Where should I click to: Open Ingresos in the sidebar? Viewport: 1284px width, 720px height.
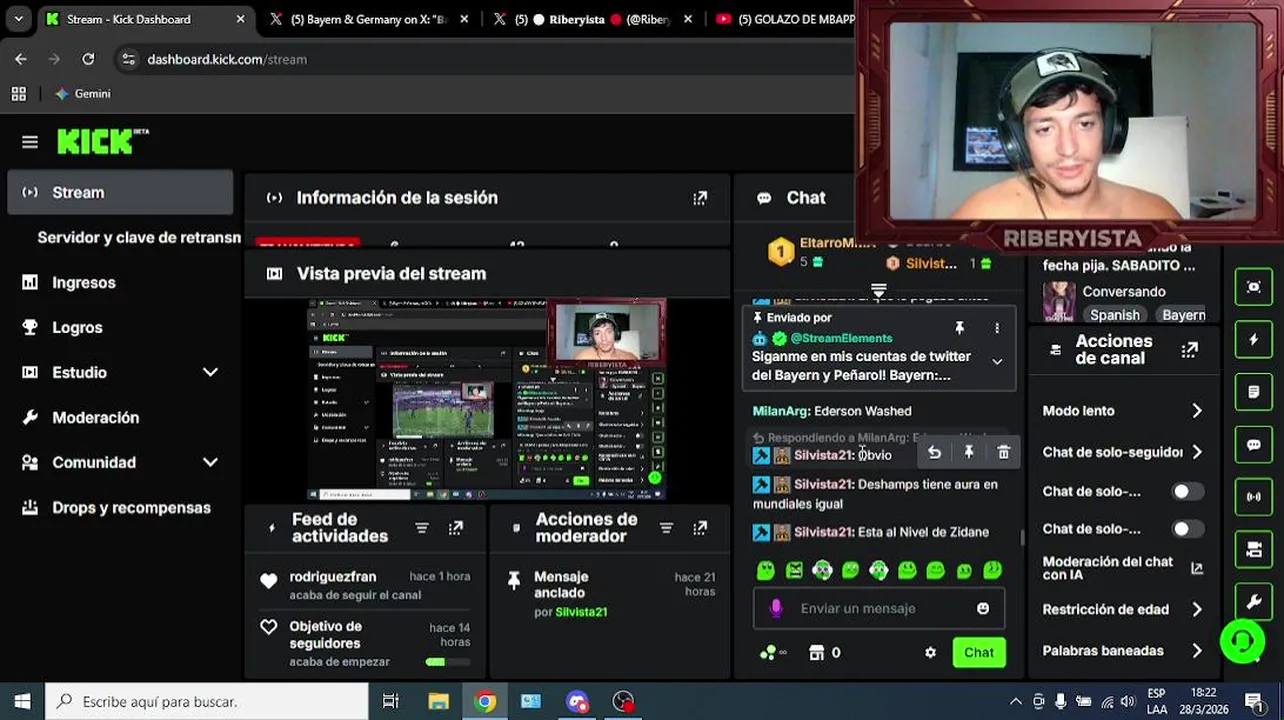[120, 283]
